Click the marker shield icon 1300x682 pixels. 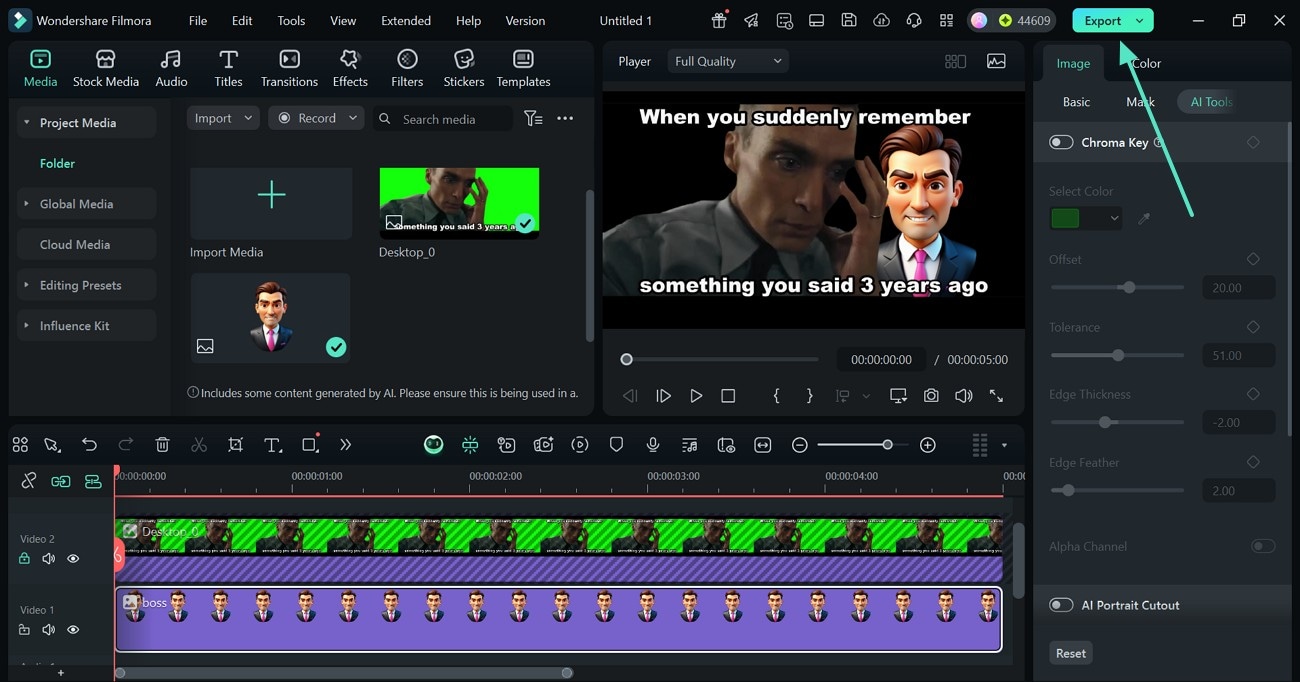(x=616, y=445)
